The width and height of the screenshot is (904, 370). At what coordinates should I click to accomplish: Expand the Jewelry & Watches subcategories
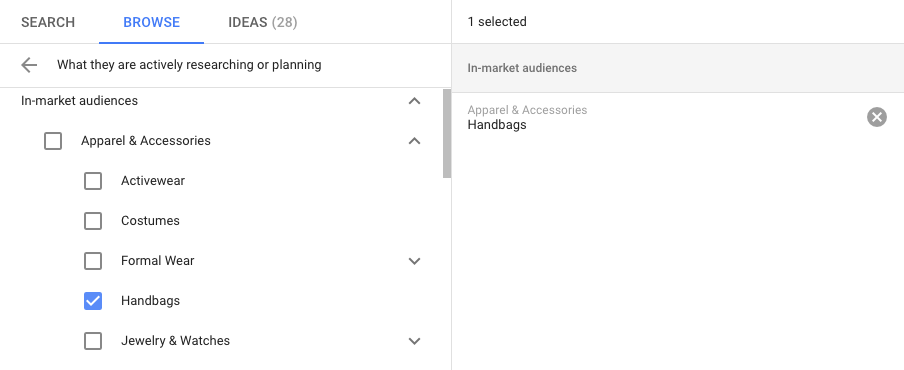[414, 341]
